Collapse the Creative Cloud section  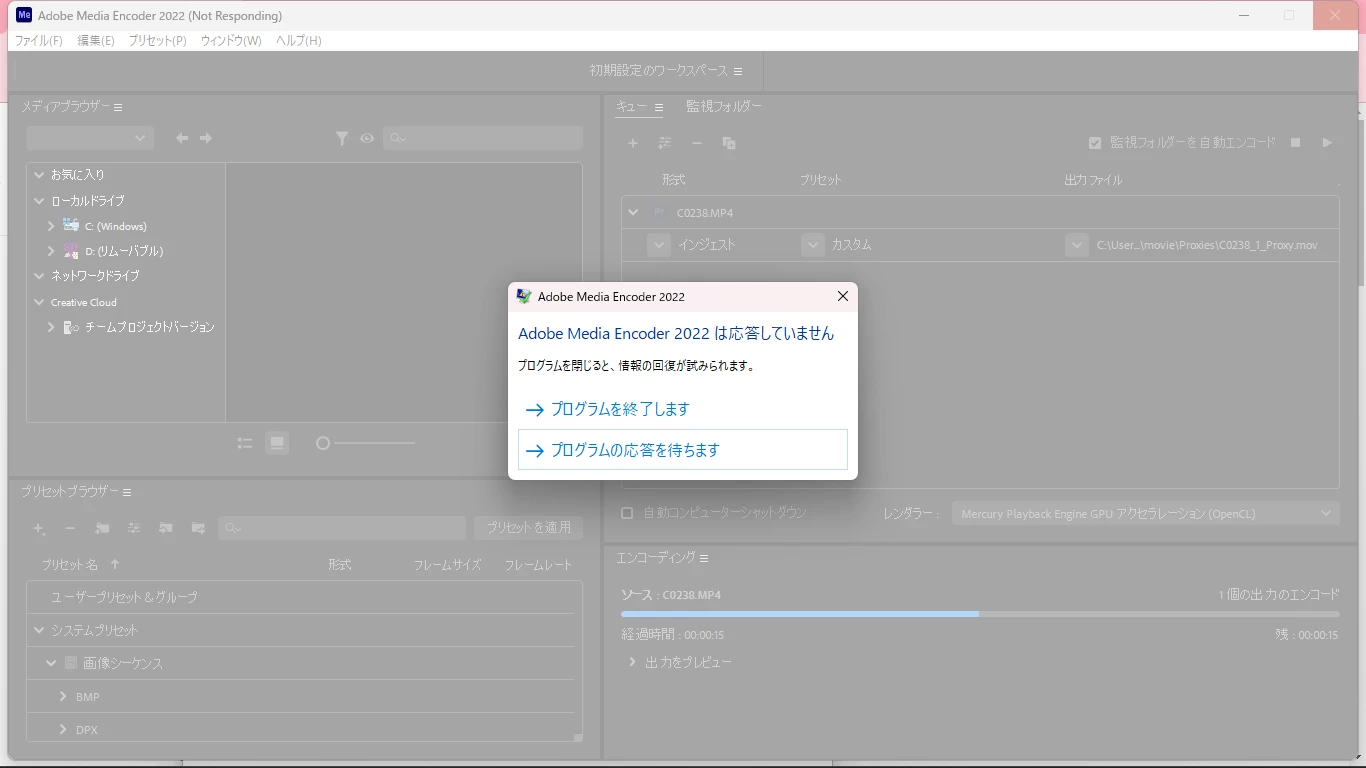click(x=39, y=302)
